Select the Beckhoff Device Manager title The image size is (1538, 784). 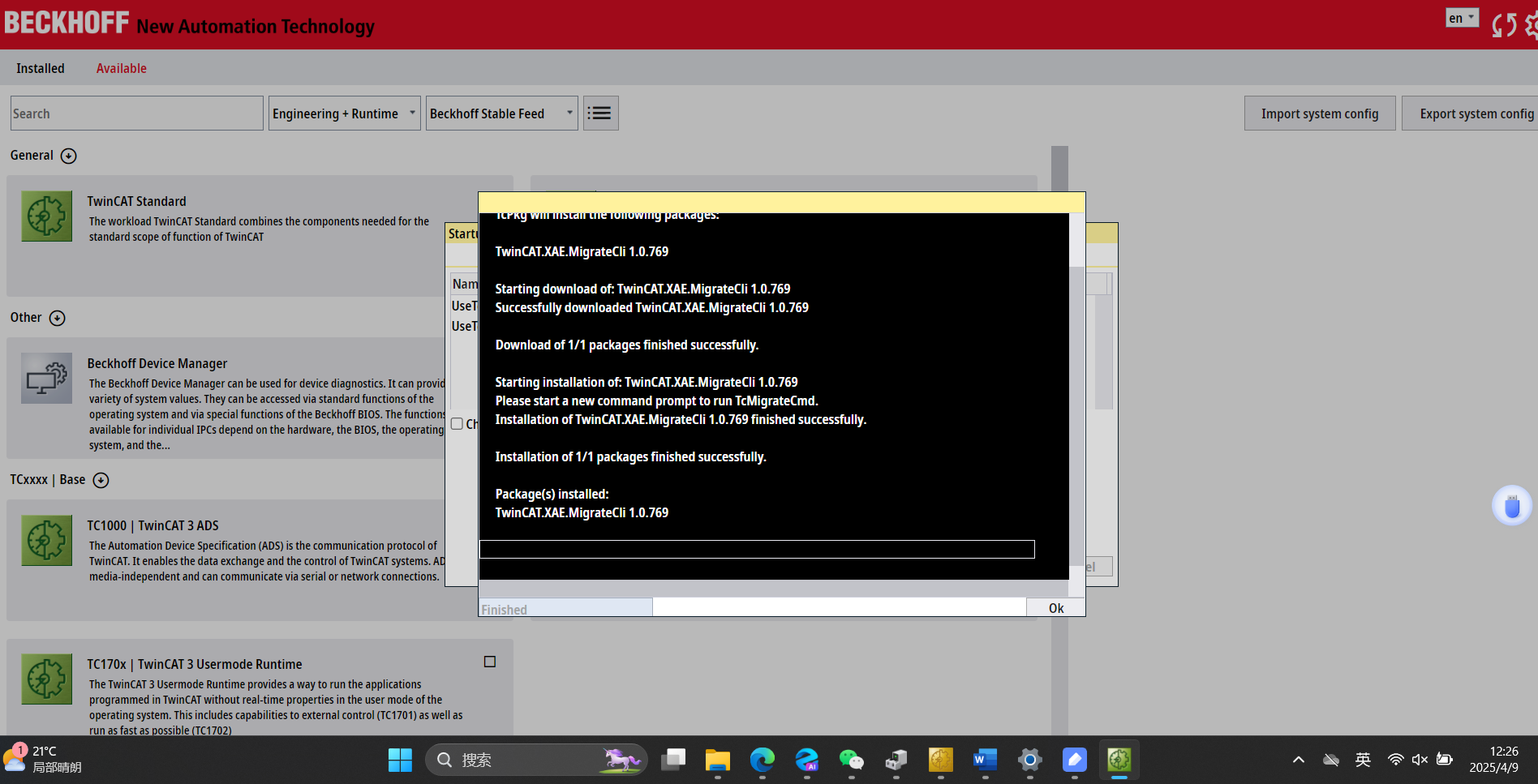pyautogui.click(x=157, y=363)
